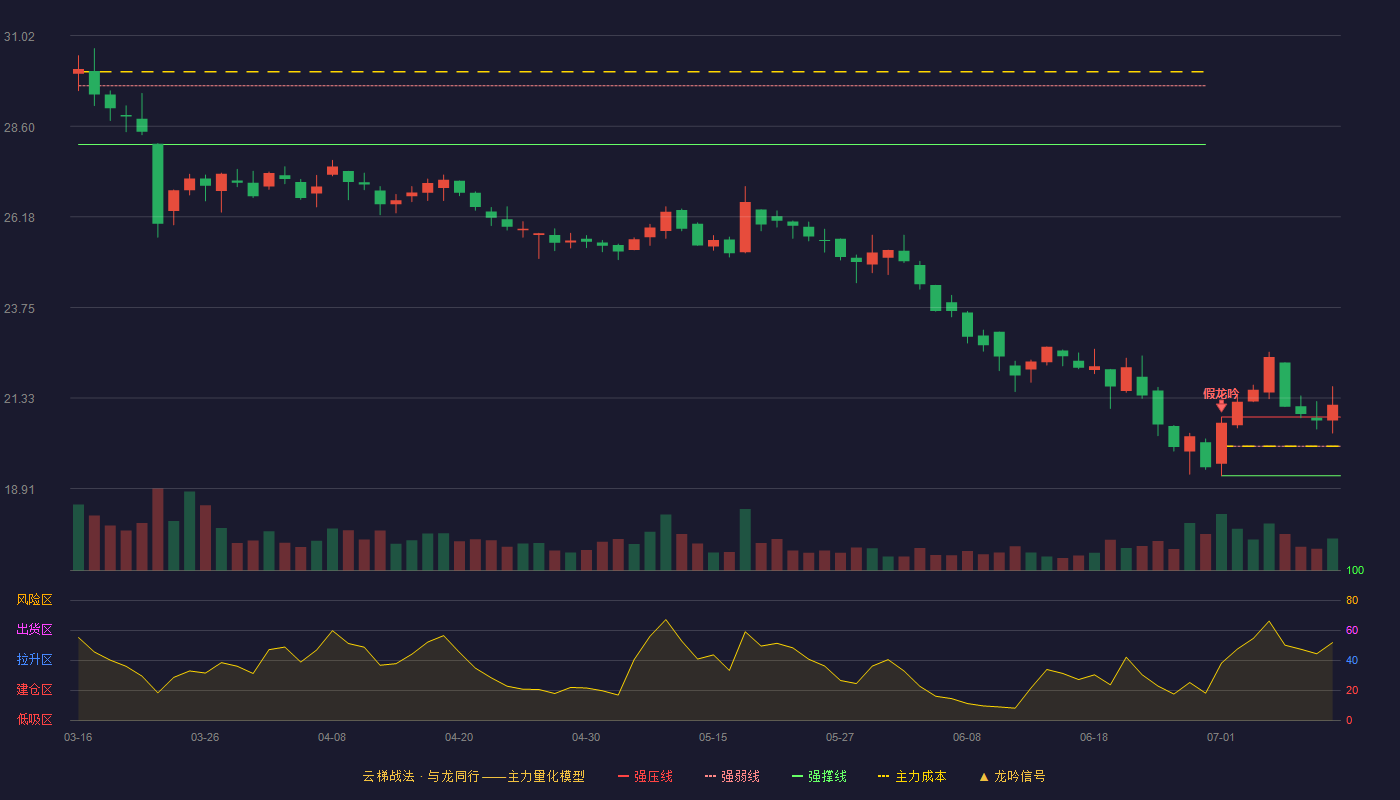The height and width of the screenshot is (800, 1400).
Task: Click the 20 indicator scale label
Action: [x=1352, y=690]
